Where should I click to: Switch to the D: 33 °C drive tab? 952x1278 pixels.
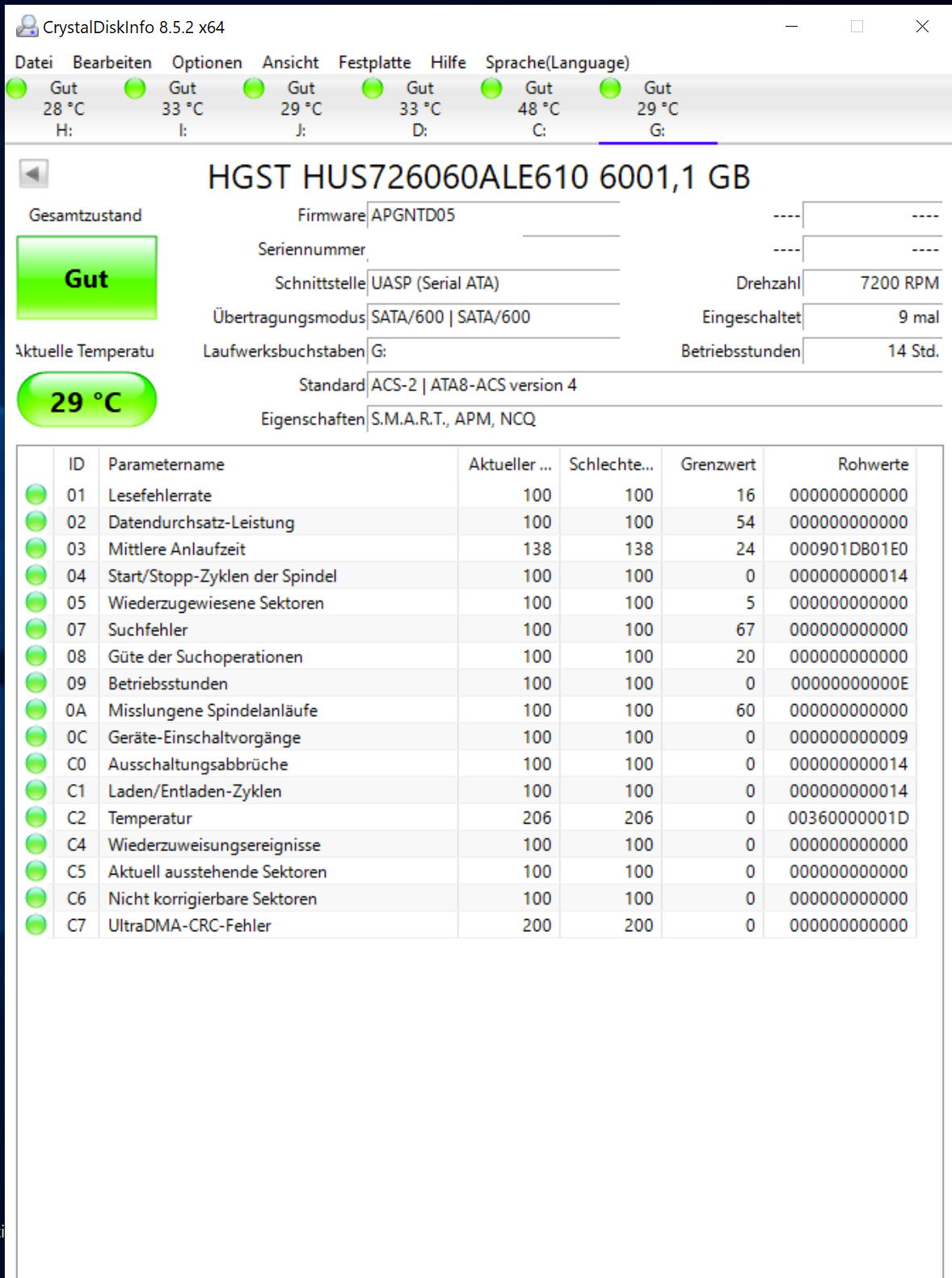click(x=419, y=109)
